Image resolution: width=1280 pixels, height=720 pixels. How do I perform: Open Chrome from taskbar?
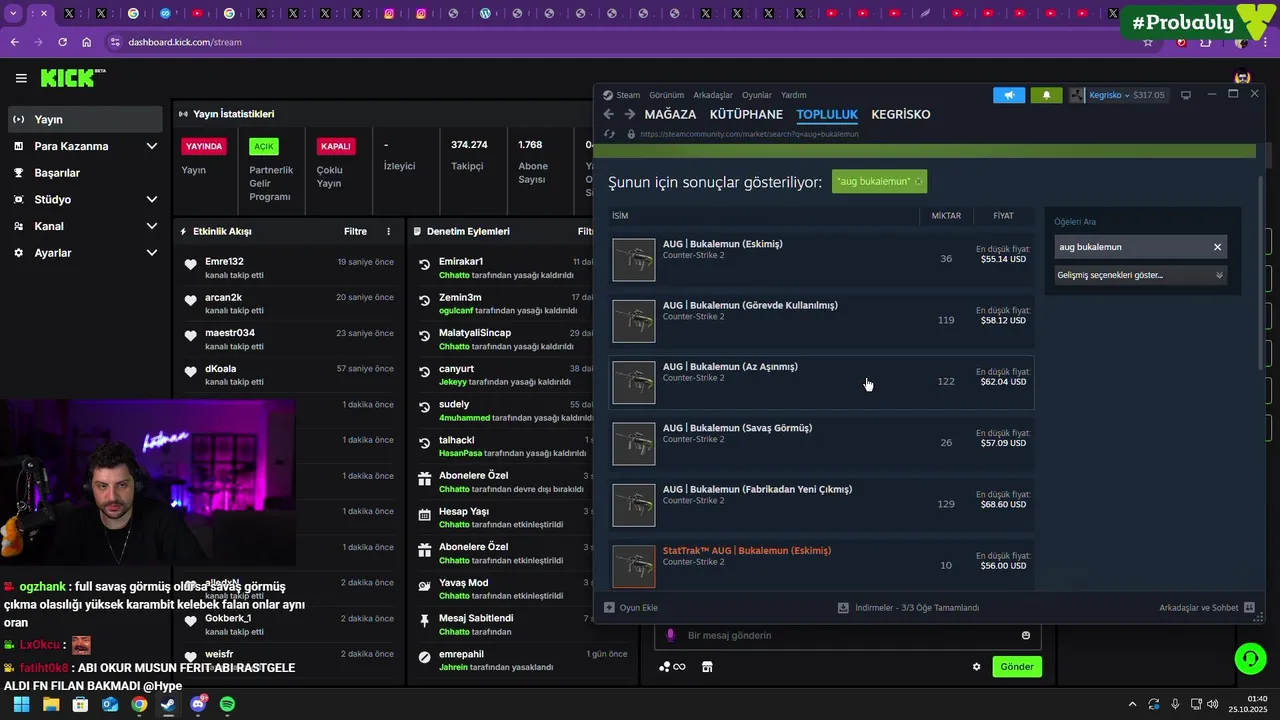click(139, 704)
